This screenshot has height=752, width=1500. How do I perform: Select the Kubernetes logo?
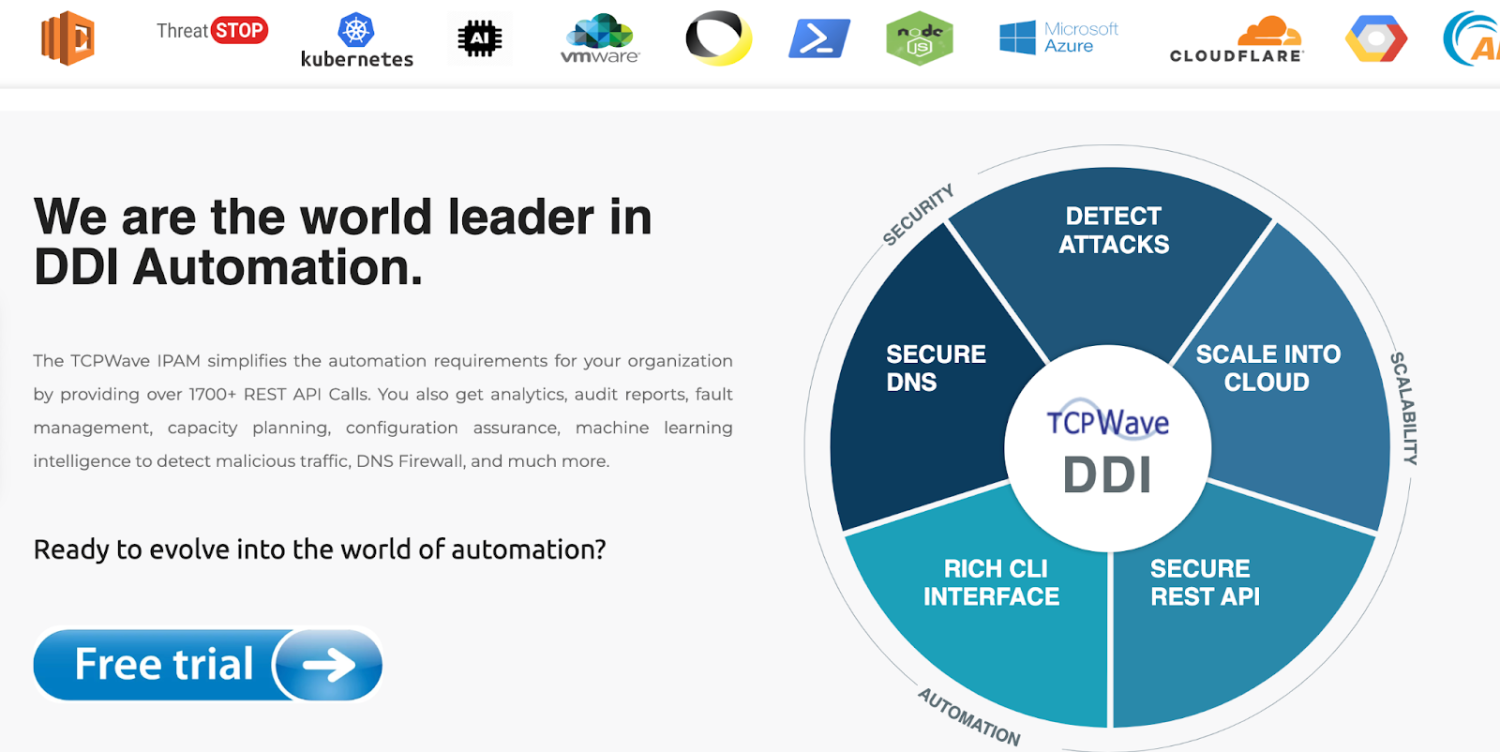[357, 40]
